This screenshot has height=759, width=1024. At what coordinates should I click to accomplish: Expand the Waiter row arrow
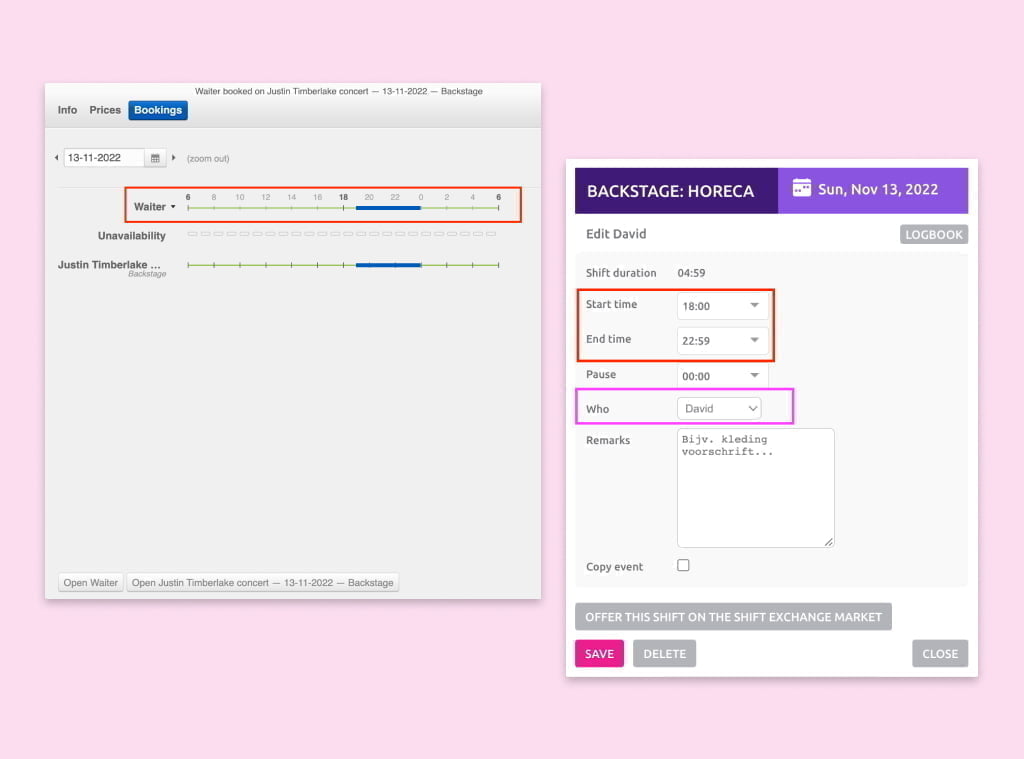(173, 207)
